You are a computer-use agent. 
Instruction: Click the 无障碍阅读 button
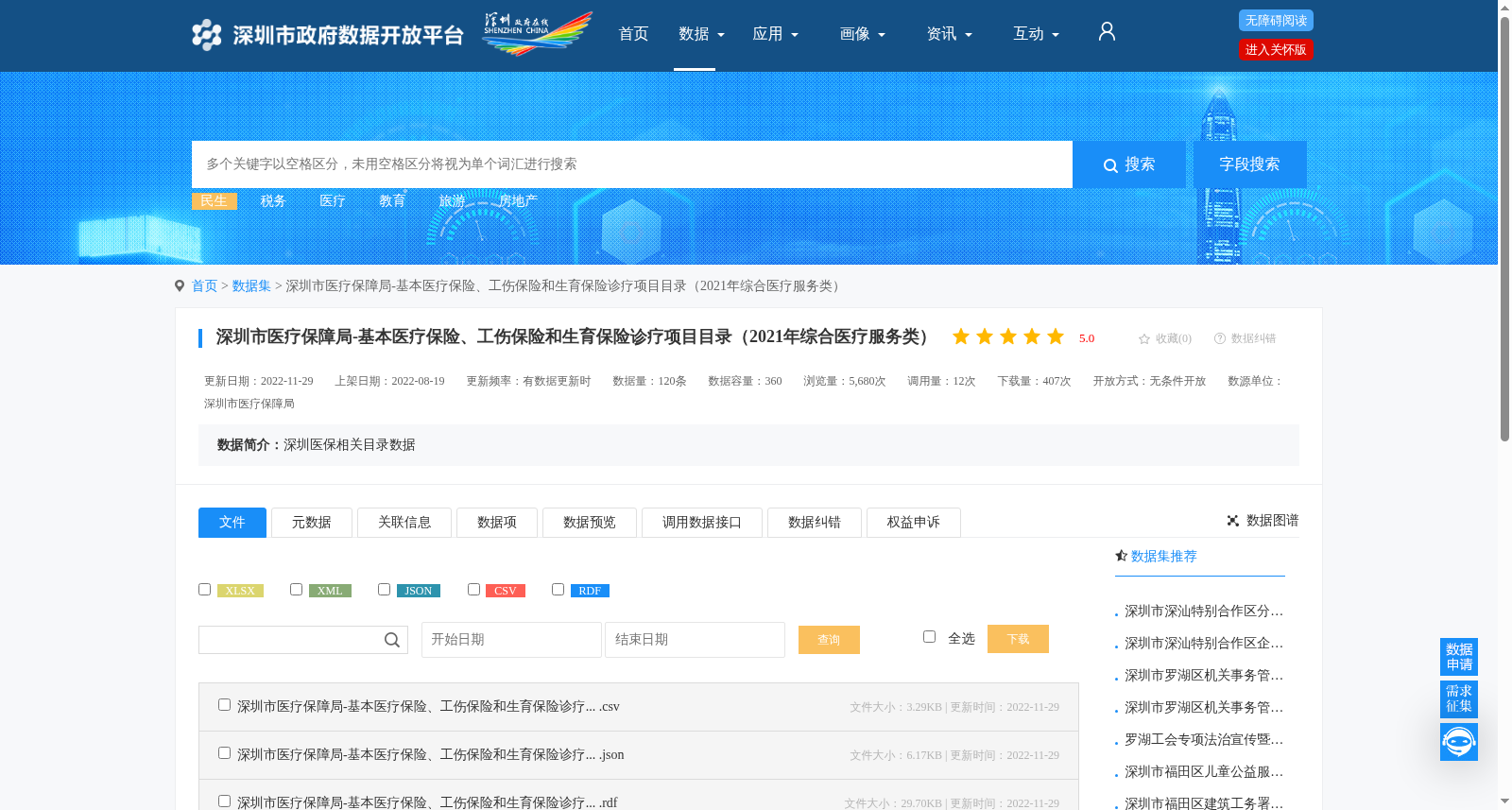pyautogui.click(x=1276, y=21)
